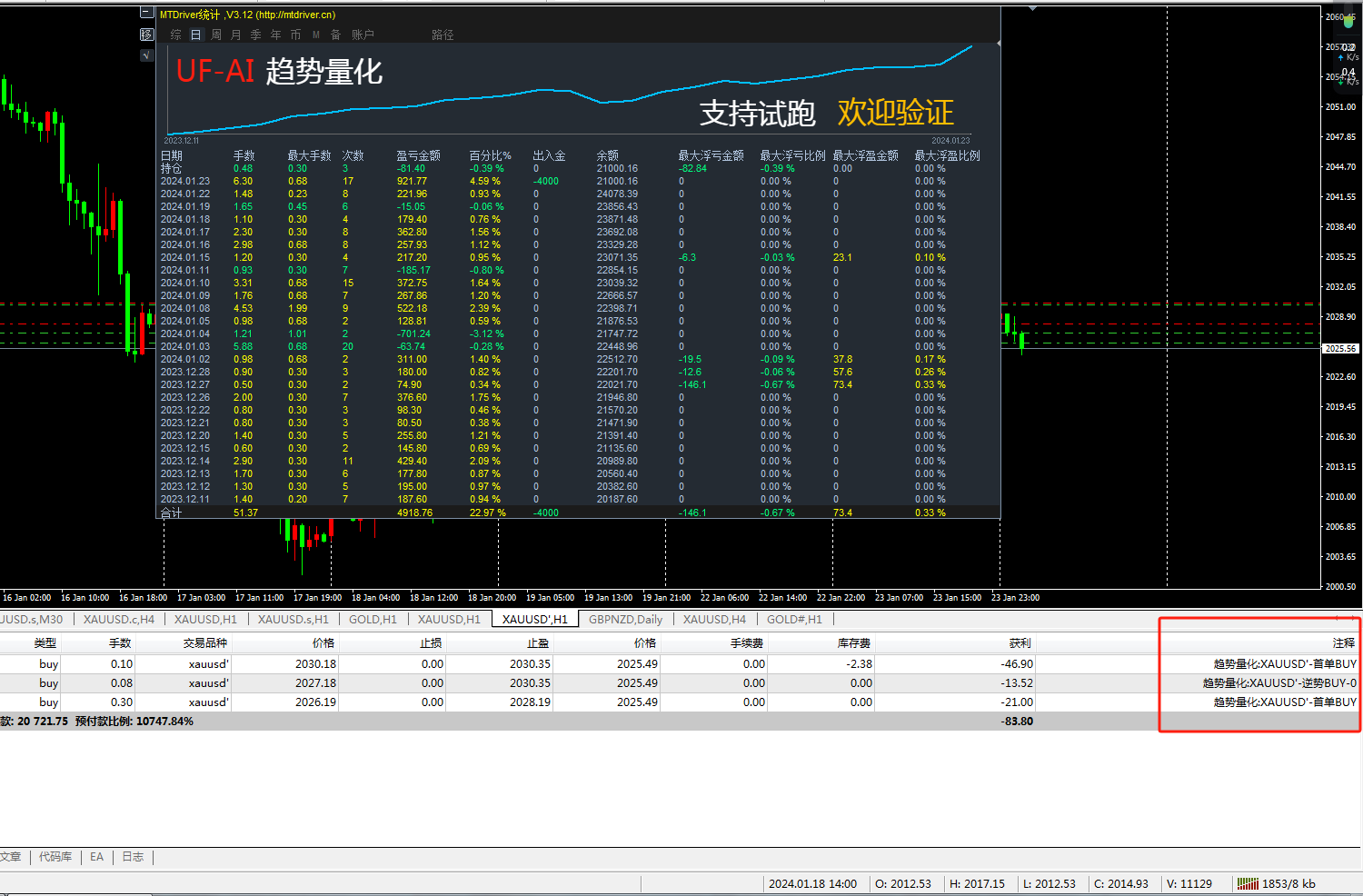Click the 盈亏金额 column header in statistics
The height and width of the screenshot is (896, 1363).
418,155
